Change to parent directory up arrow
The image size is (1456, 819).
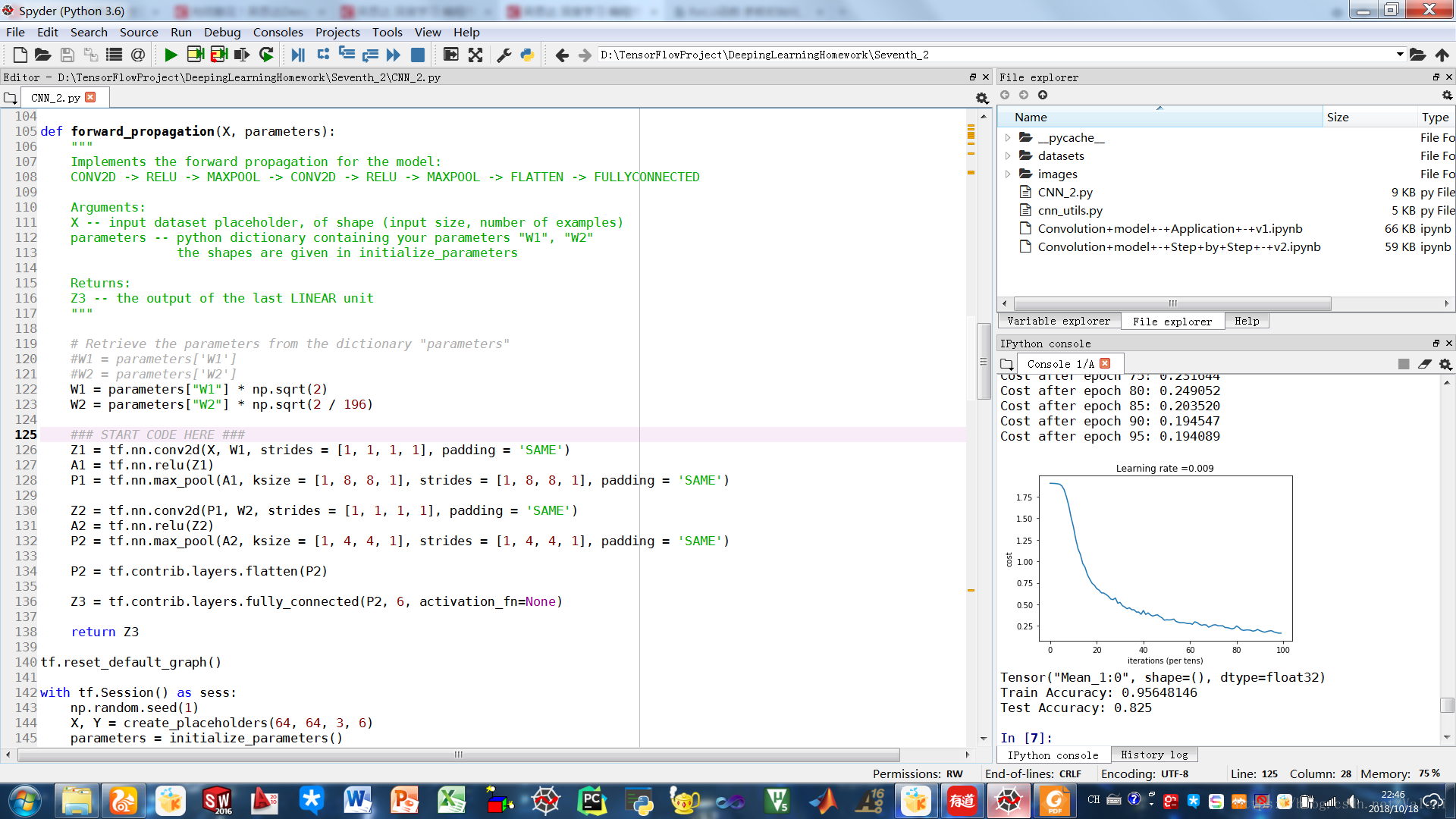coord(1442,55)
